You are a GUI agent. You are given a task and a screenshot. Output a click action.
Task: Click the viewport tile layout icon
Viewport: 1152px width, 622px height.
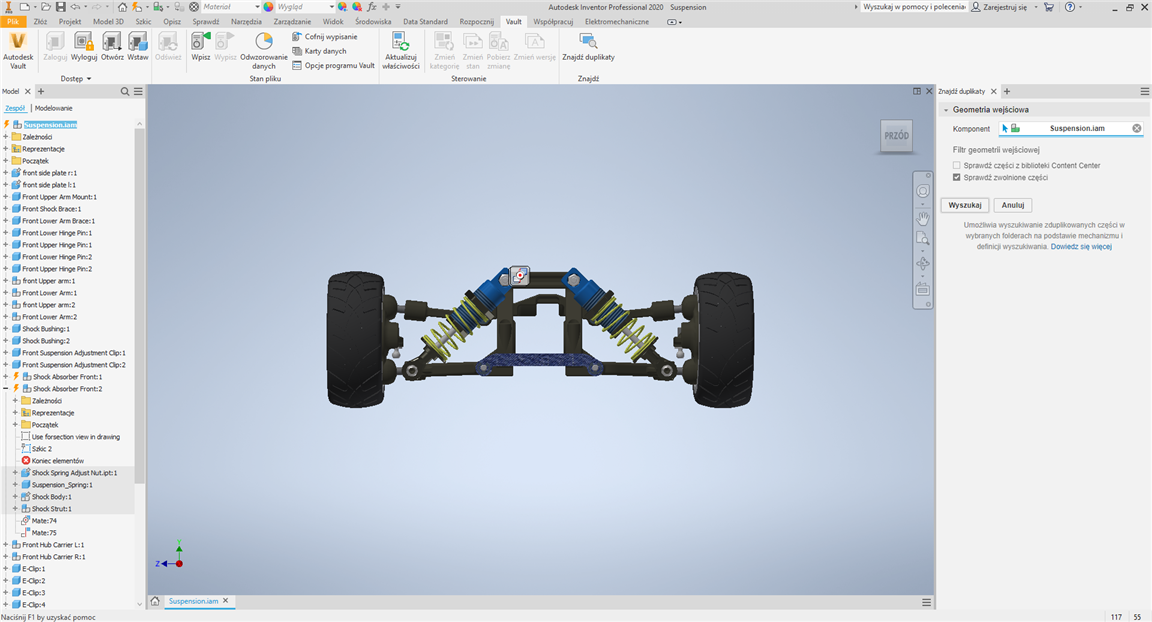[917, 91]
